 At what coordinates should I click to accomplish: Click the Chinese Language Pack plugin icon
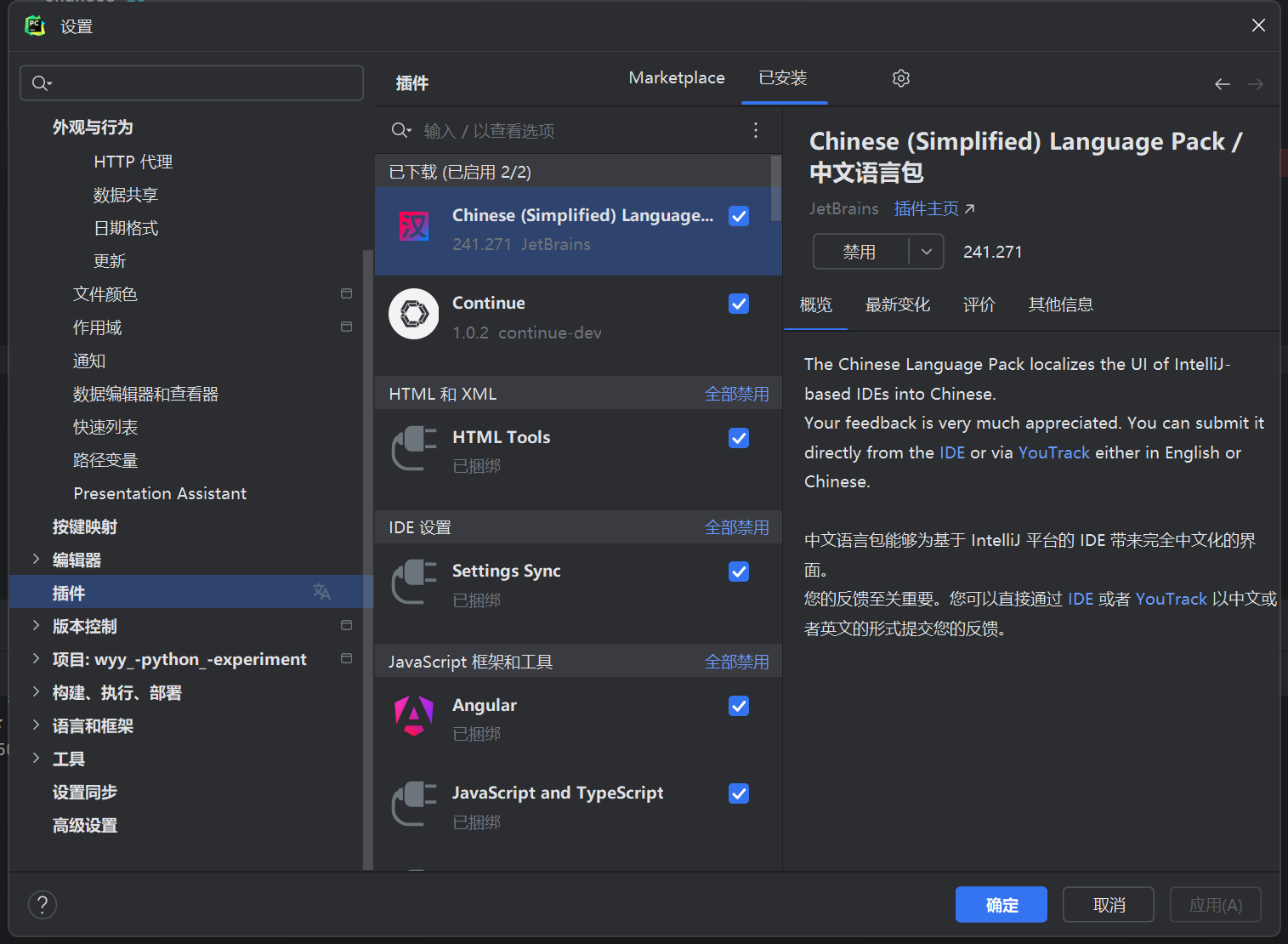[x=414, y=226]
